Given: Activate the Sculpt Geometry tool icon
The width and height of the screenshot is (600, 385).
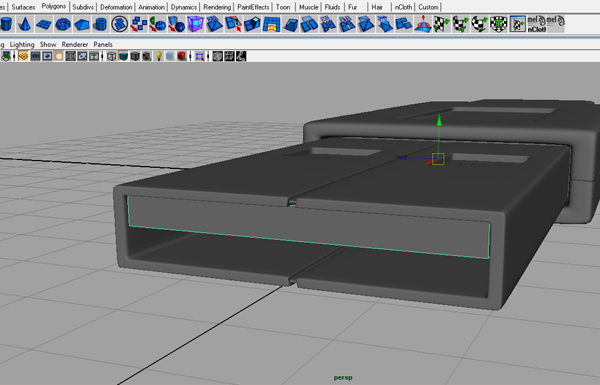Looking at the screenshot, I should (x=423, y=24).
